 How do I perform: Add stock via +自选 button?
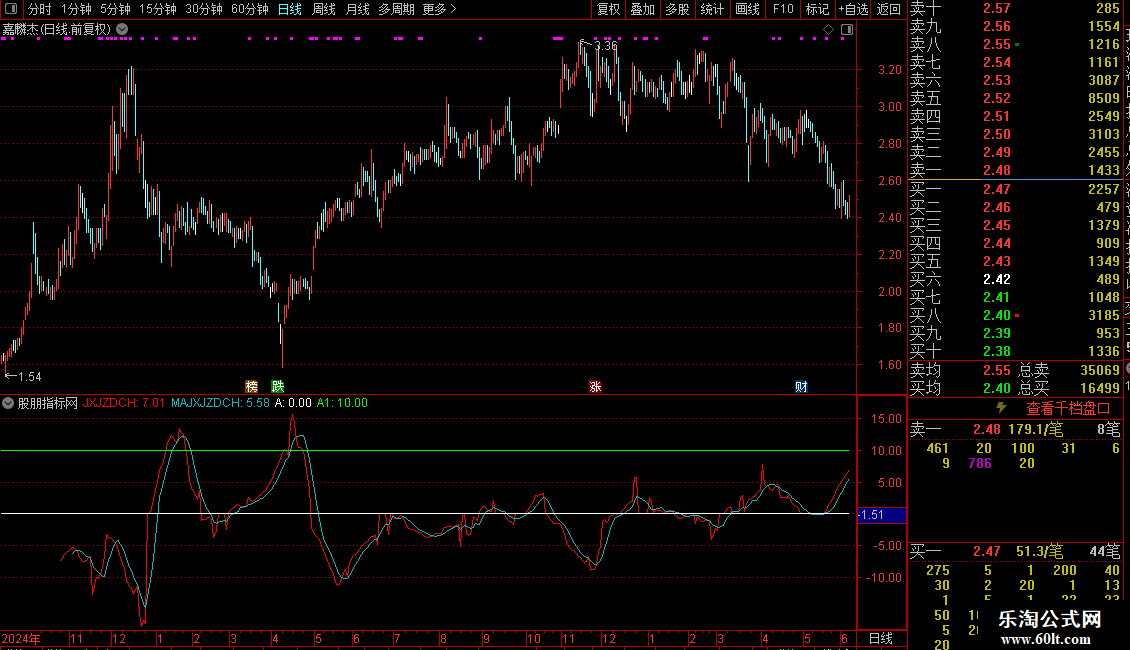(x=854, y=9)
